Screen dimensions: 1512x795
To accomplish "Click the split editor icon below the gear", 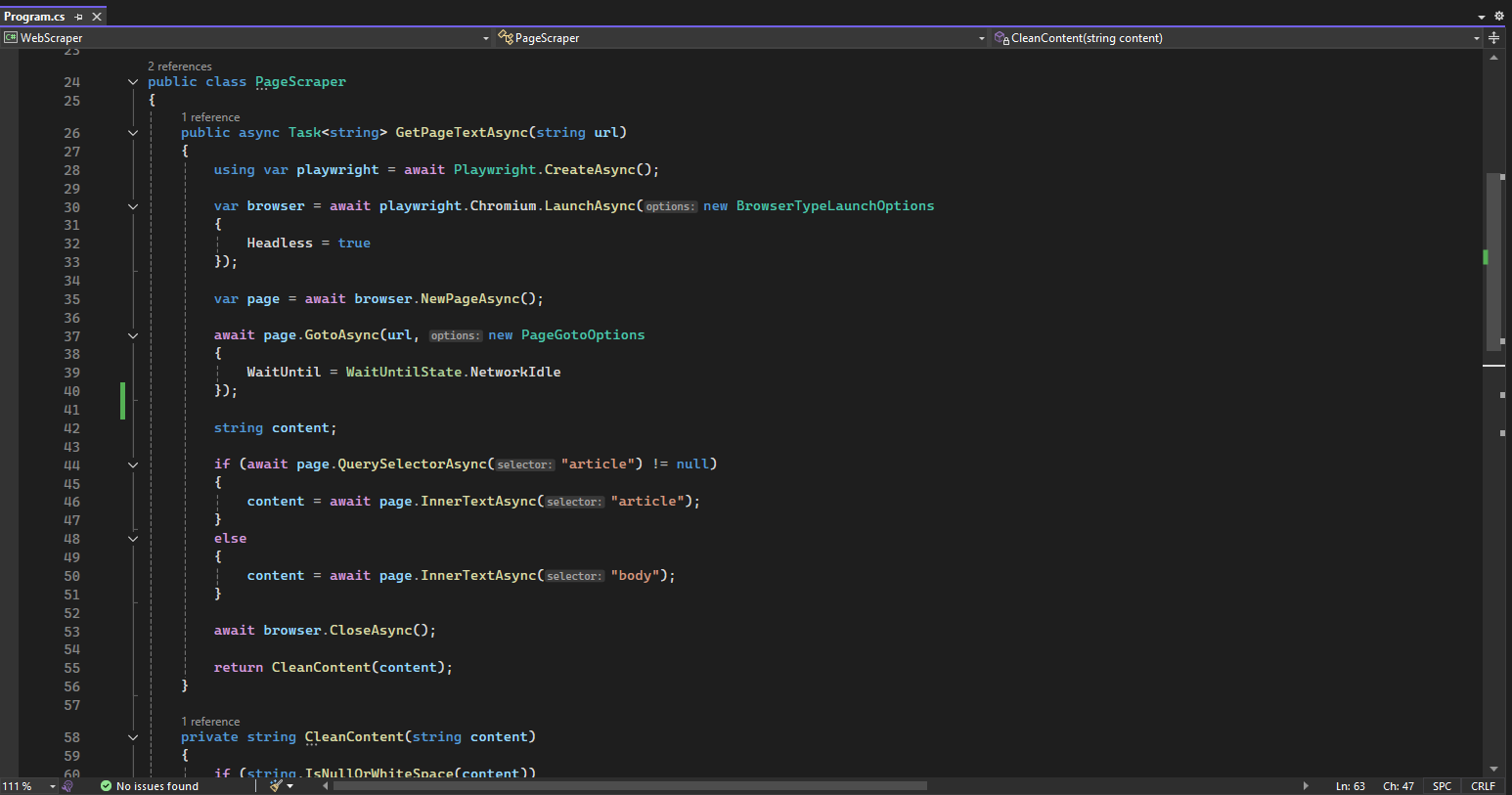I will pos(1493,38).
